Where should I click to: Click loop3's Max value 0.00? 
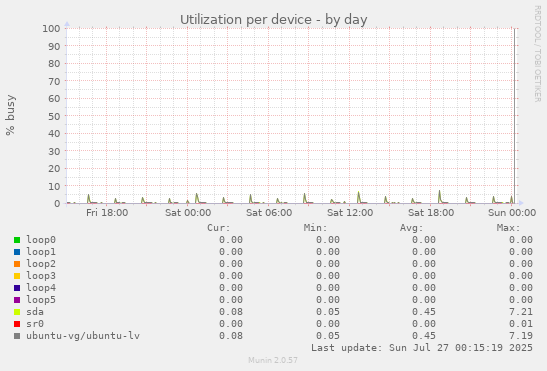(x=521, y=276)
